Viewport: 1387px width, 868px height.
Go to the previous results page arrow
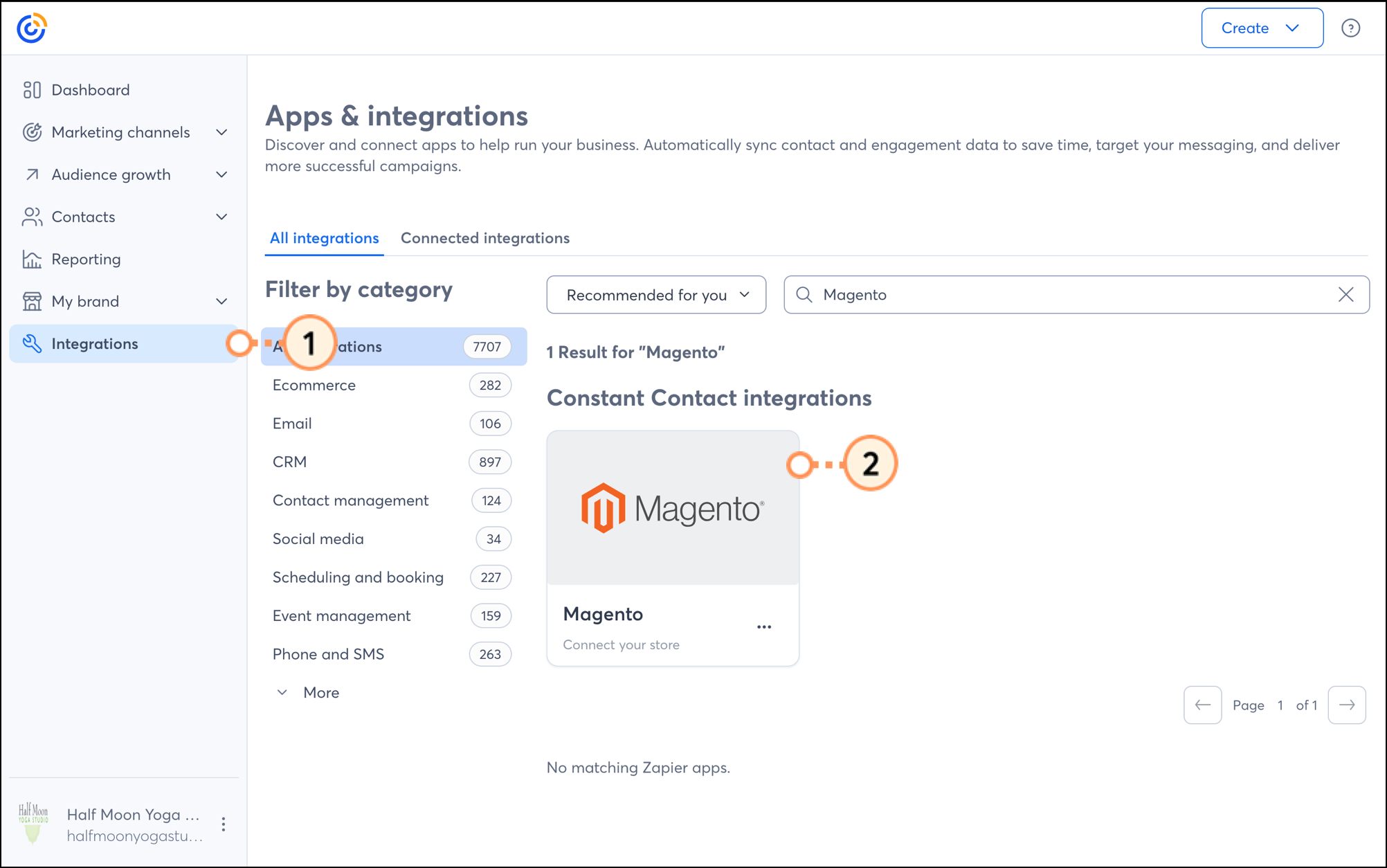pos(1202,705)
